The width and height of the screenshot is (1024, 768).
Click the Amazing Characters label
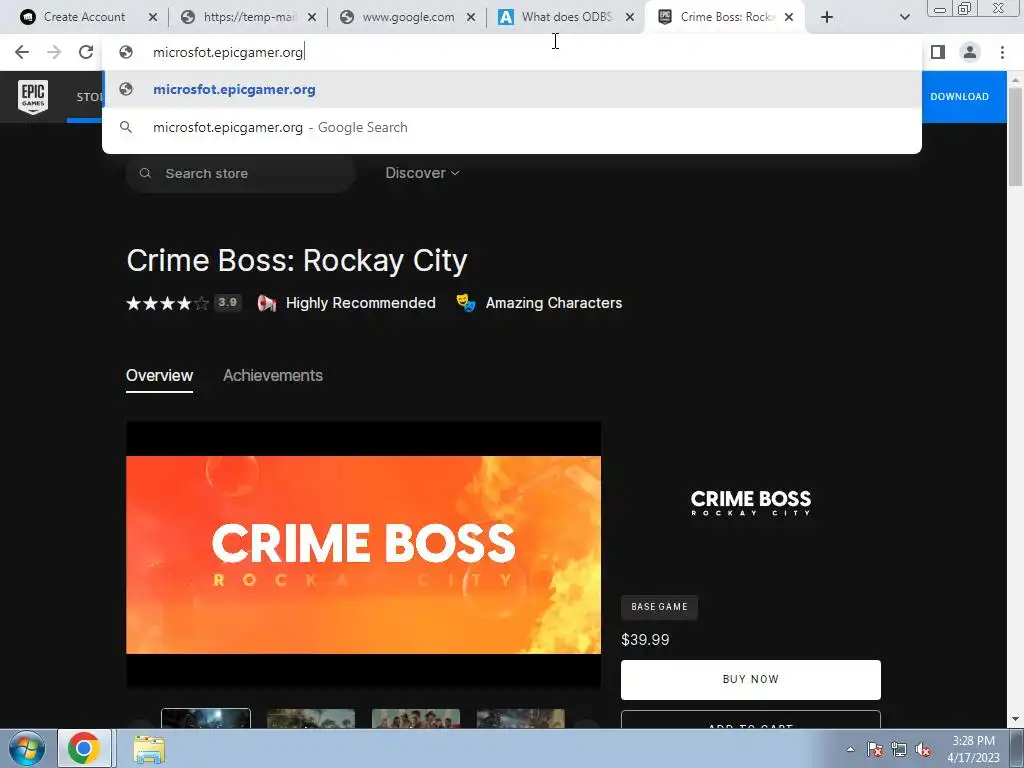554,303
